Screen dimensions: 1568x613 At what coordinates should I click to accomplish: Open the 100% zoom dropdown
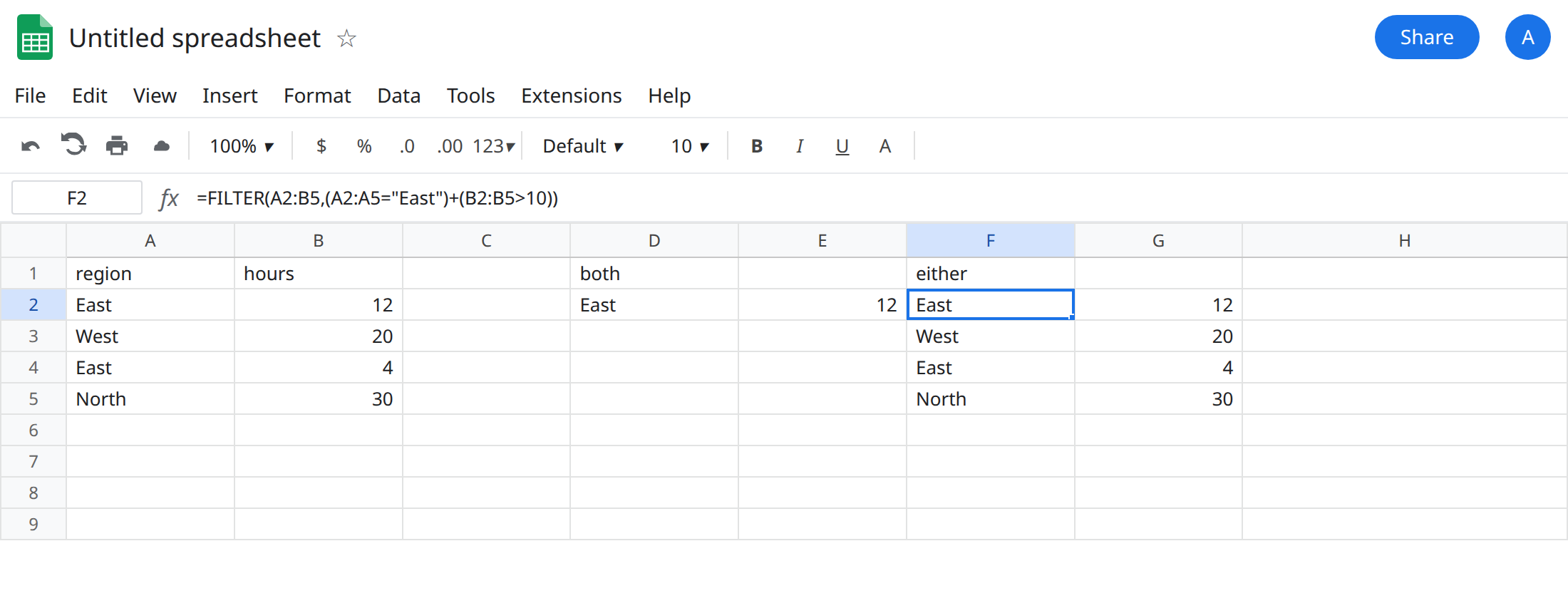[x=242, y=146]
